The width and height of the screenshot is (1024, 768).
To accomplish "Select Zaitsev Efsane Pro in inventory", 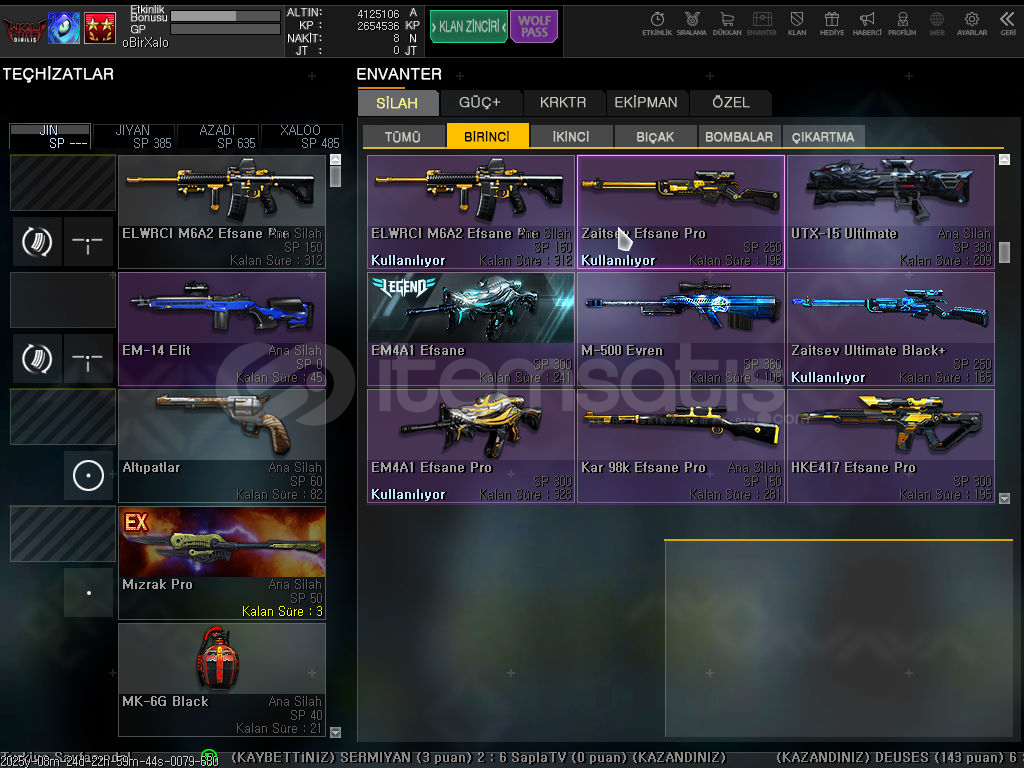I will pyautogui.click(x=681, y=212).
